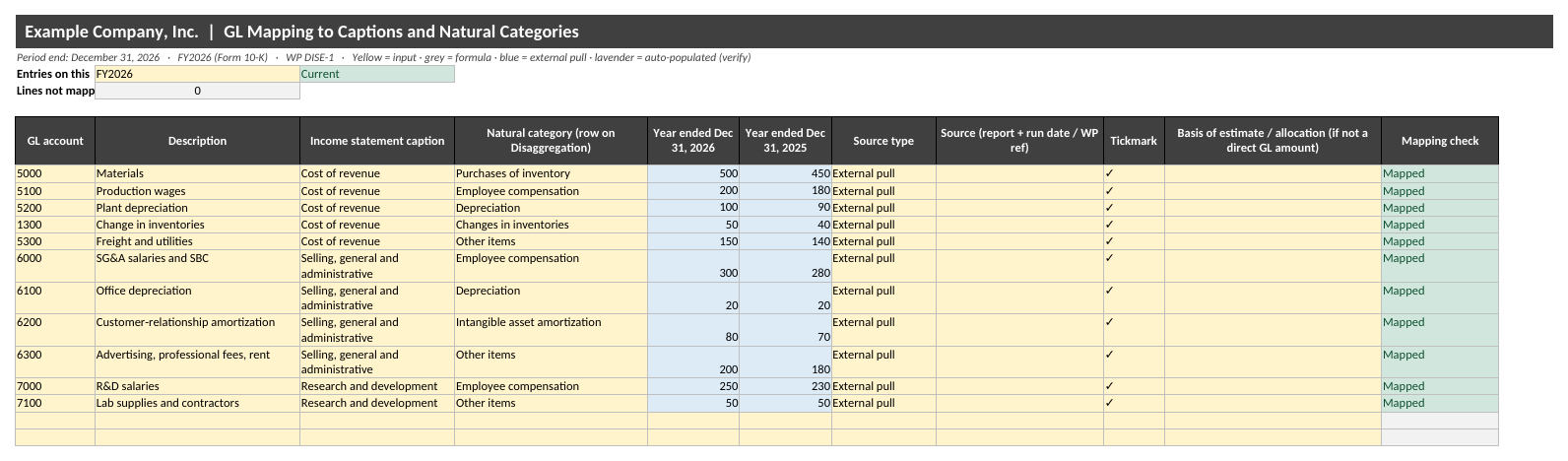The image size is (1568, 461).
Task: Click GL account cell 6200
Action: 55,330
